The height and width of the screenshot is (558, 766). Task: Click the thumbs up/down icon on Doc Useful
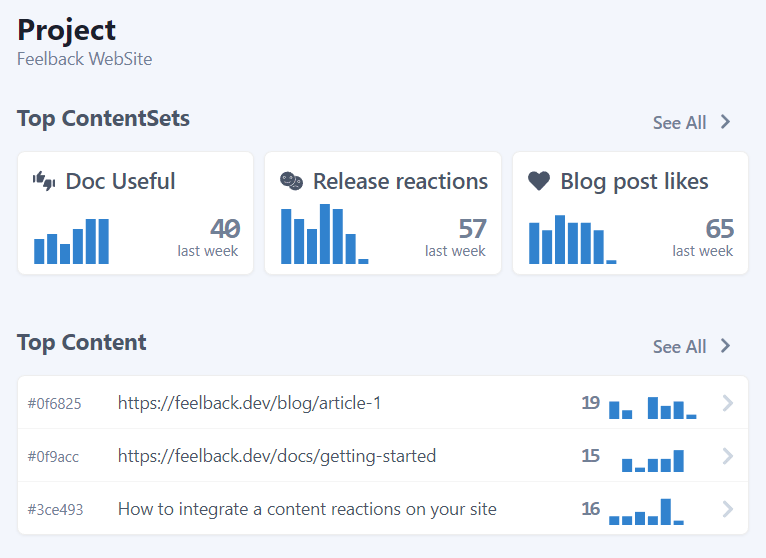[44, 181]
